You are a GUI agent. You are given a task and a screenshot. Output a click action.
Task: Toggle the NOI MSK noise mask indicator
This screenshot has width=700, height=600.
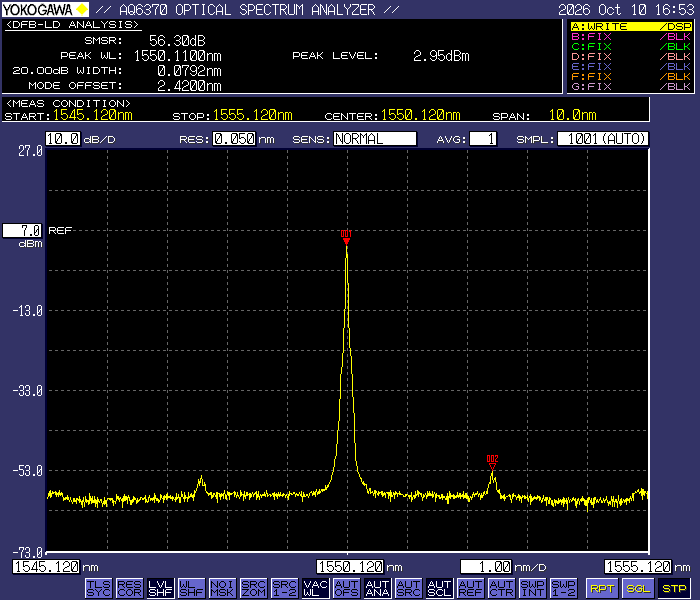point(222,588)
